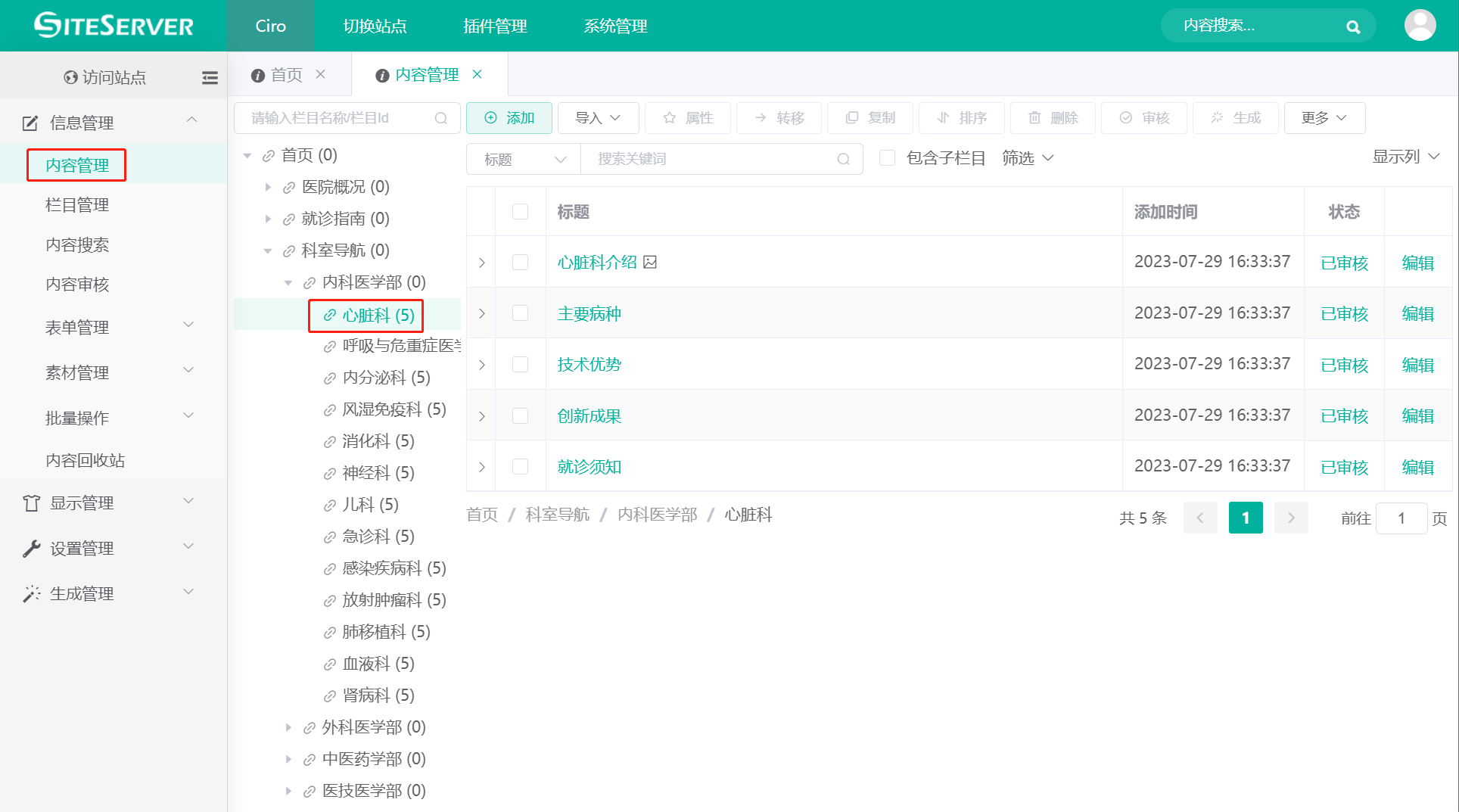The height and width of the screenshot is (812, 1459).
Task: Click the 前往 page number input field
Action: point(1401,518)
